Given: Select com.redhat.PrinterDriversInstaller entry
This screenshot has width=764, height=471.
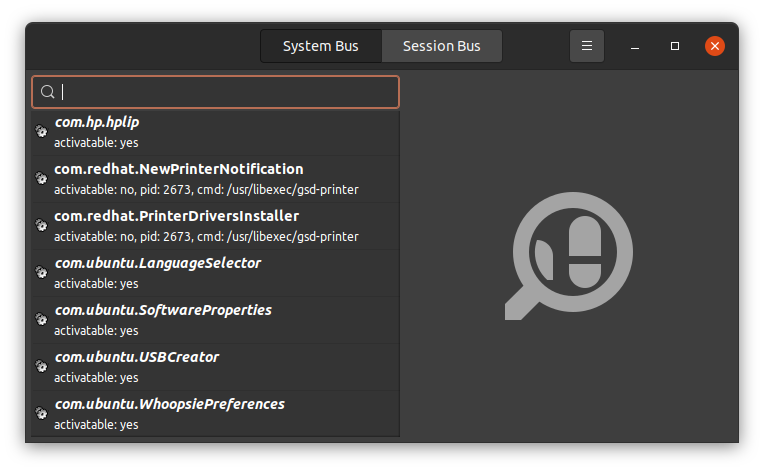Looking at the screenshot, I should click(215, 226).
